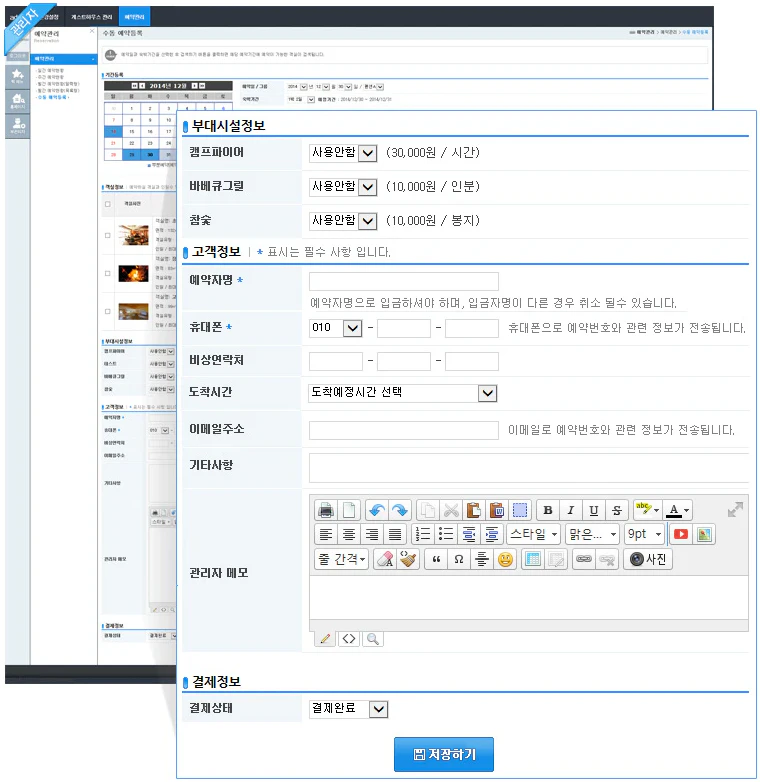The width and height of the screenshot is (760, 782).
Task: Click homepage house icon in background sidebar
Action: [17, 101]
